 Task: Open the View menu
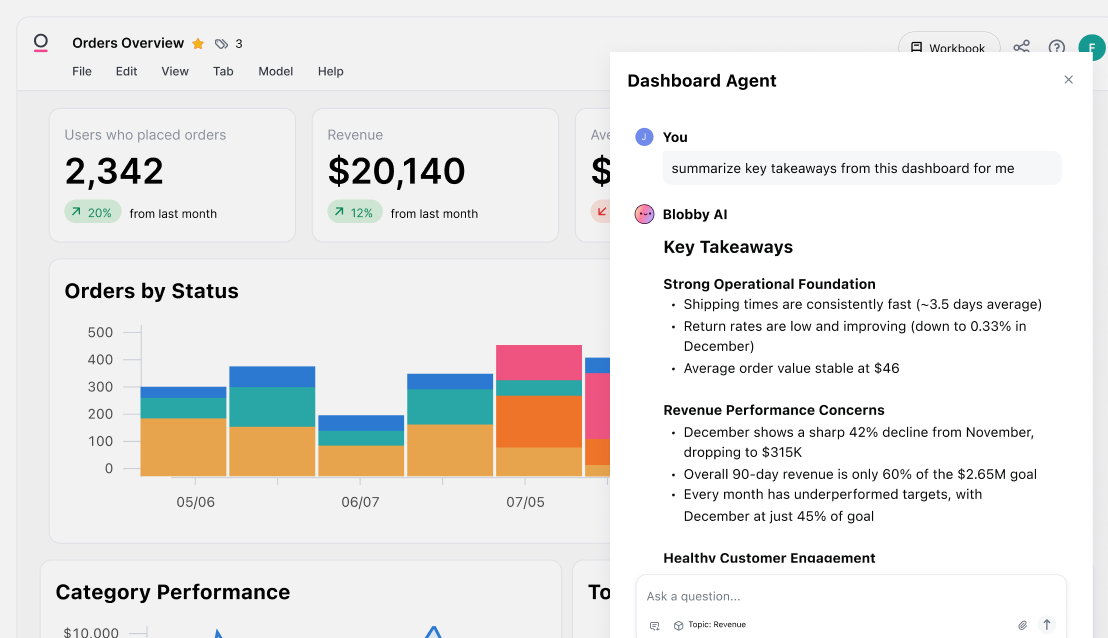[x=174, y=71]
